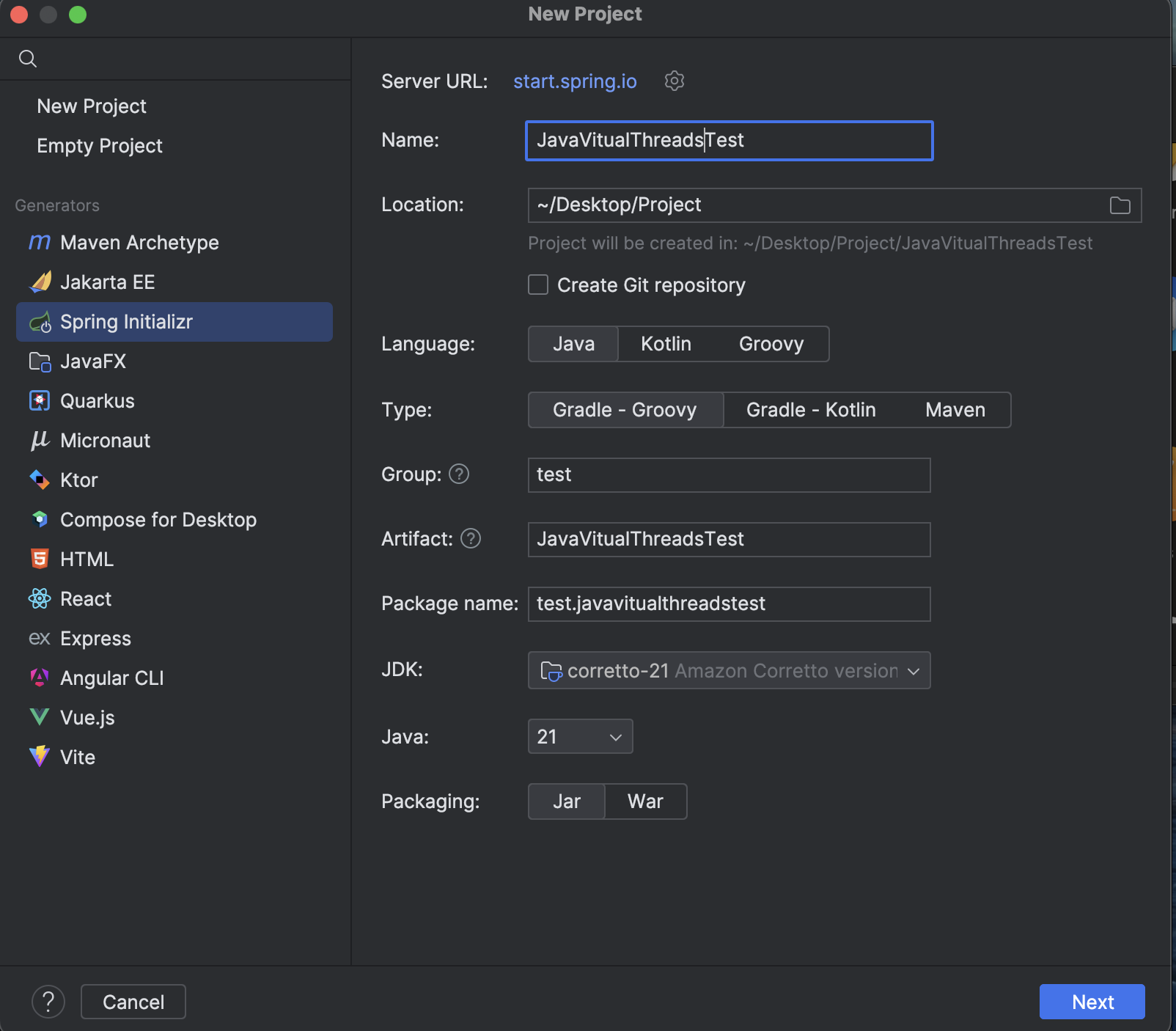Screen dimensions: 1176x1031
Task: Click the JavaFX folder icon
Action: [40, 361]
